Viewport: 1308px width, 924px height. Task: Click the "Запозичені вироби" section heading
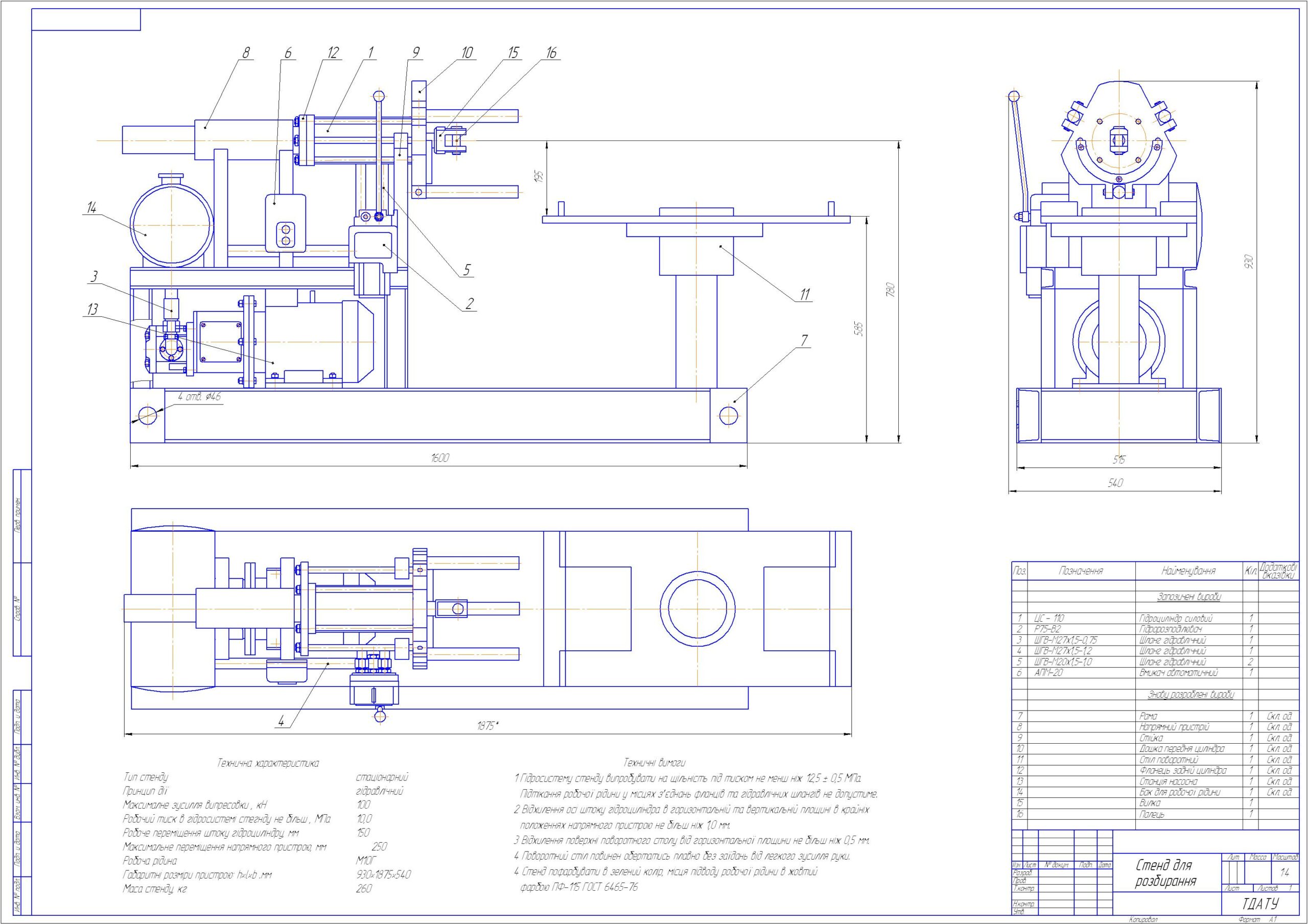pyautogui.click(x=1190, y=597)
